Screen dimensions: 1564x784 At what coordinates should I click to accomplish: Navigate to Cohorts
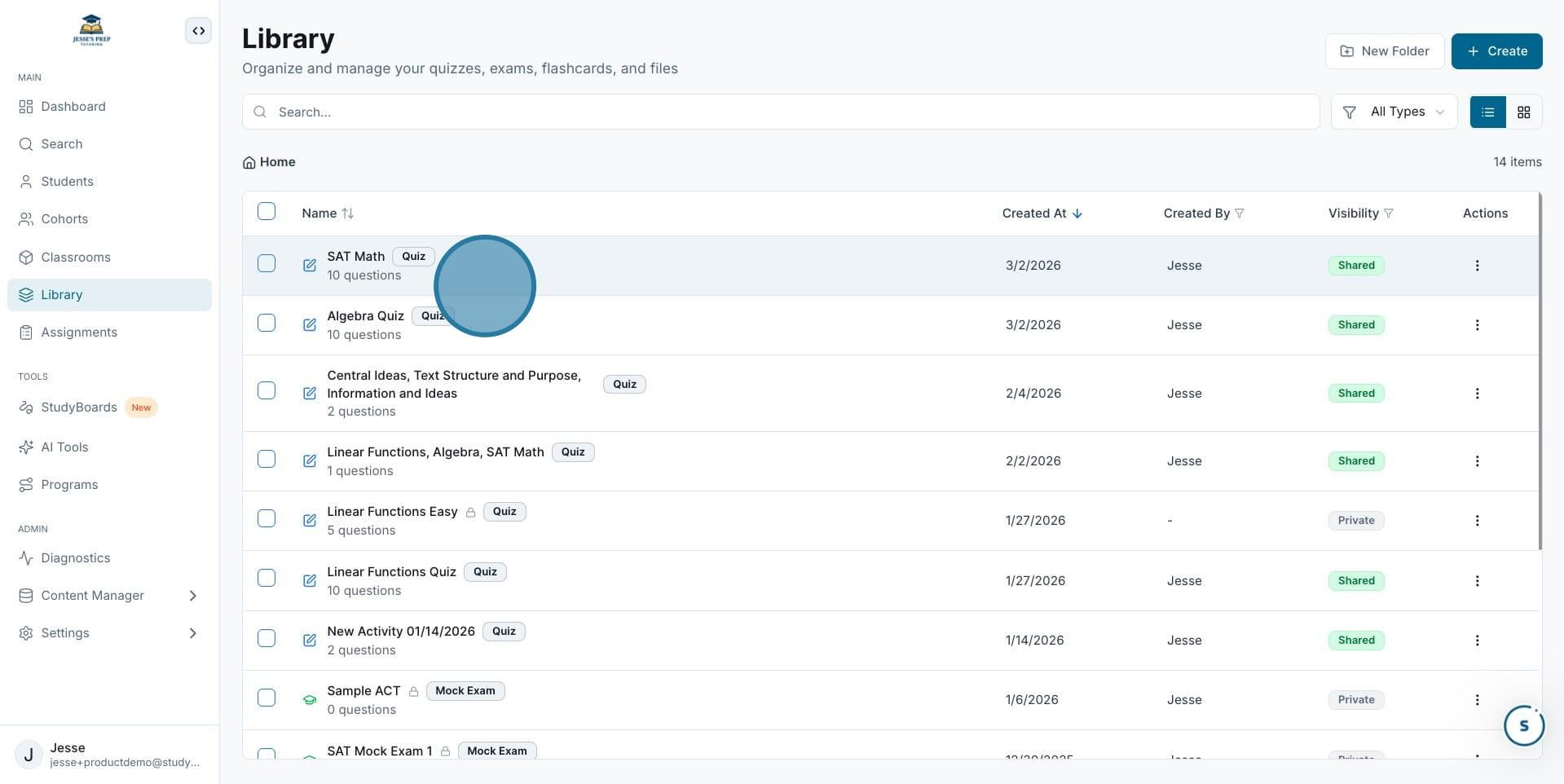click(x=109, y=219)
